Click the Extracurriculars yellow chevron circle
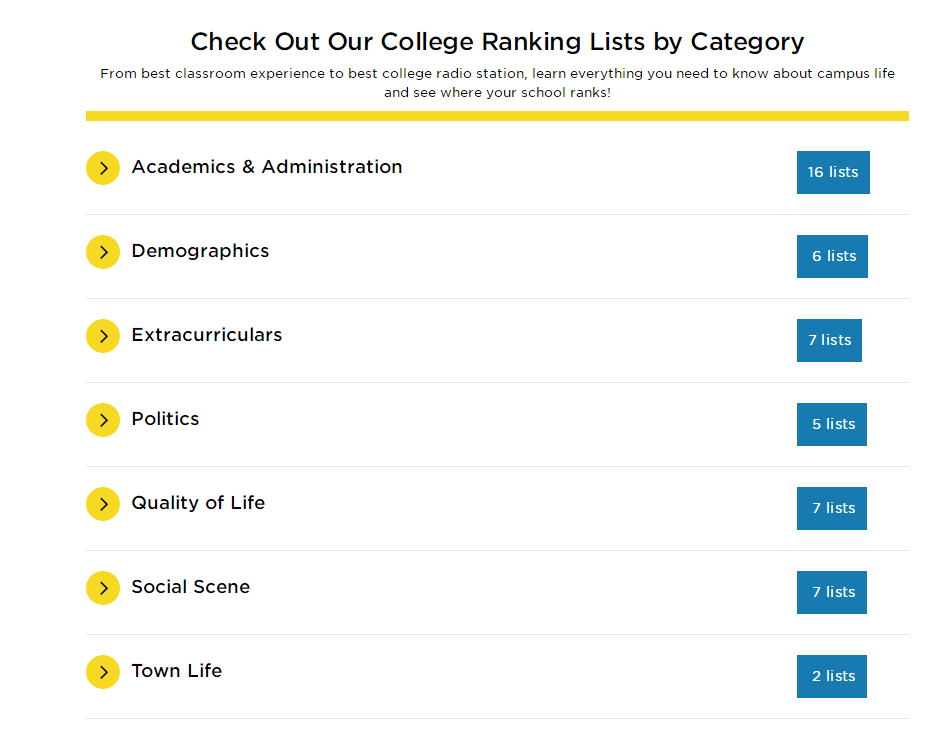931x737 pixels. pos(103,336)
